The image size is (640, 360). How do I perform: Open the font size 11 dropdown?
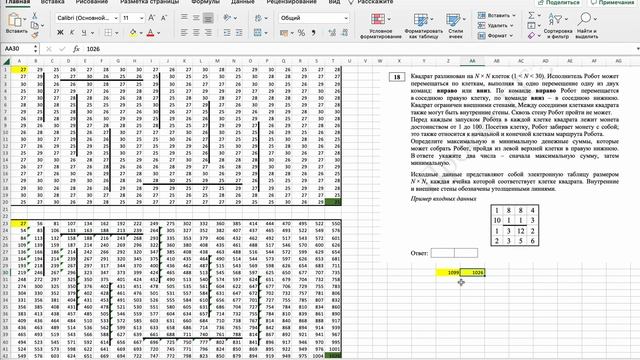142,18
